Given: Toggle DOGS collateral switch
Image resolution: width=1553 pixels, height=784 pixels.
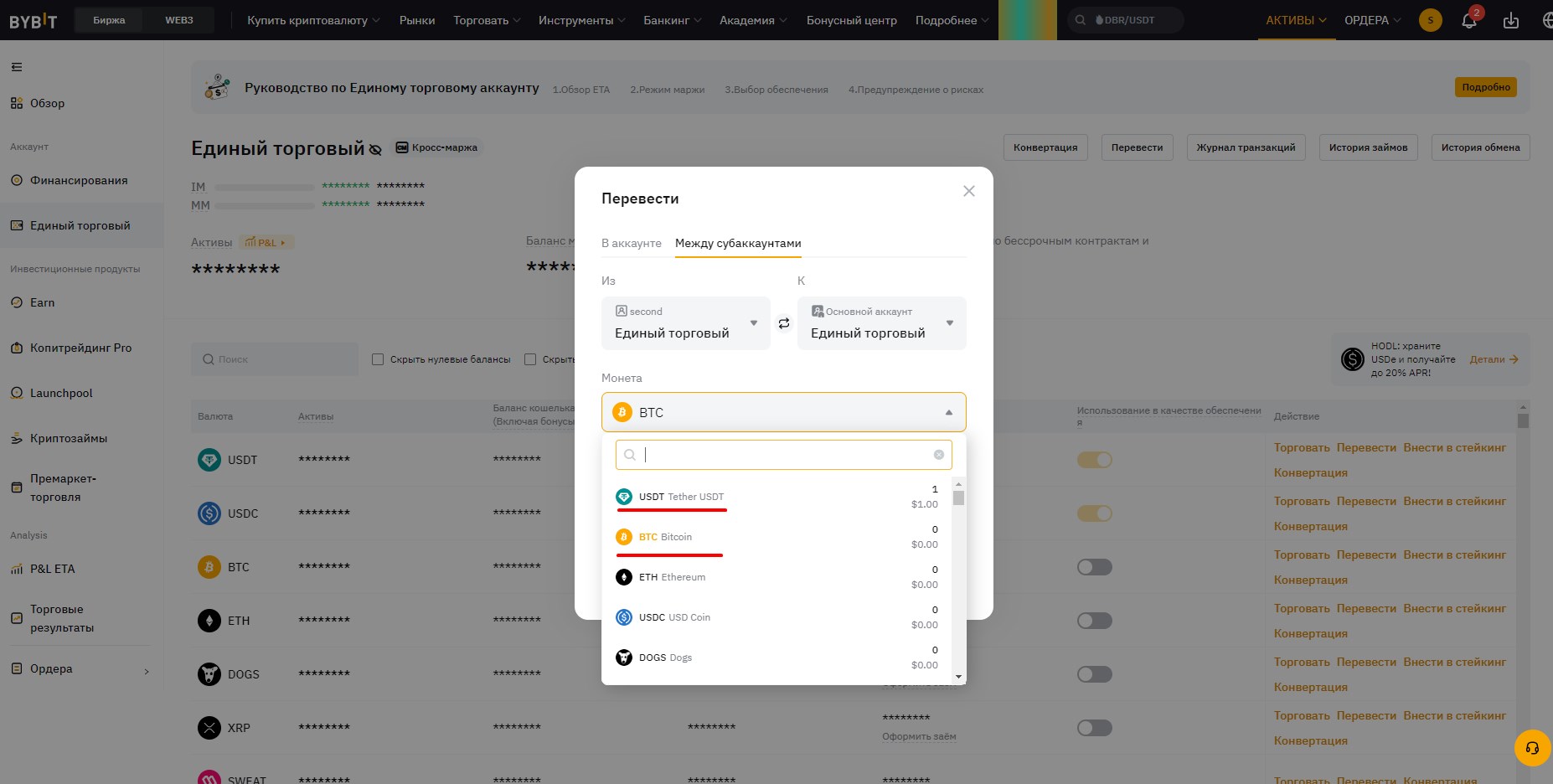Looking at the screenshot, I should click(1095, 674).
